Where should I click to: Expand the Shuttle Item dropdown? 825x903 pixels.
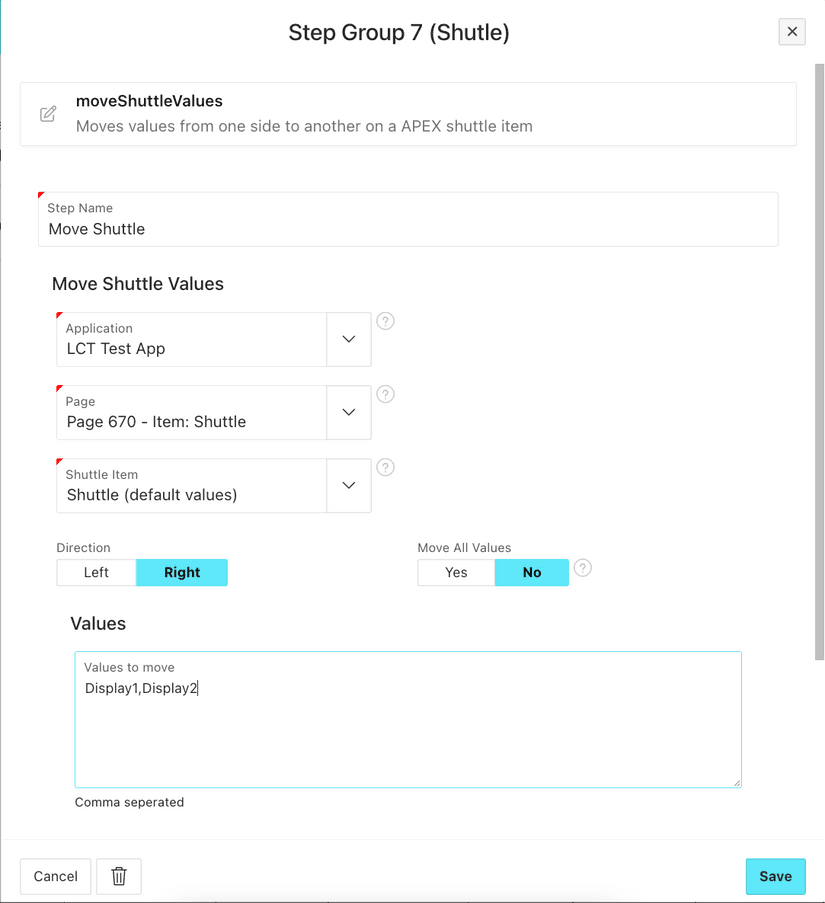[x=348, y=485]
